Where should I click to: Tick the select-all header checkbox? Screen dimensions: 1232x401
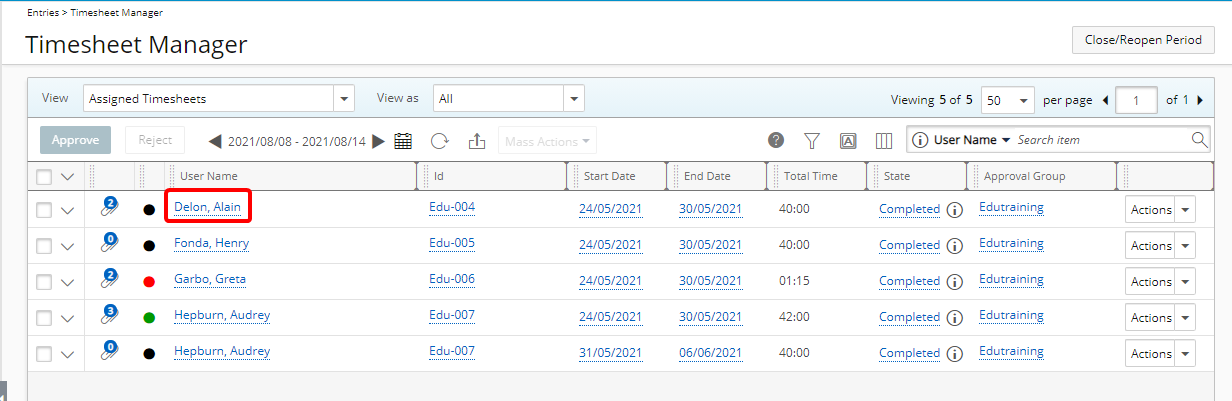pyautogui.click(x=44, y=177)
